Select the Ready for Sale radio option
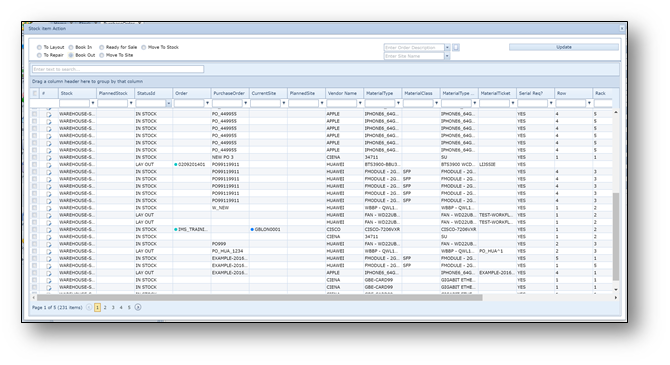This screenshot has width=670, height=365. [x=102, y=47]
